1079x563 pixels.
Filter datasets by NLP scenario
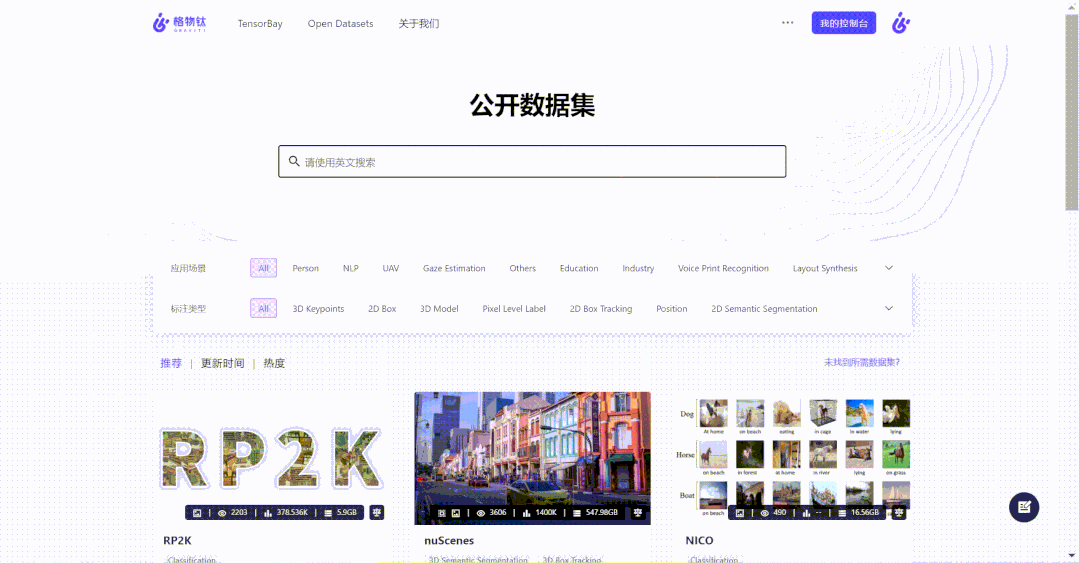point(350,268)
